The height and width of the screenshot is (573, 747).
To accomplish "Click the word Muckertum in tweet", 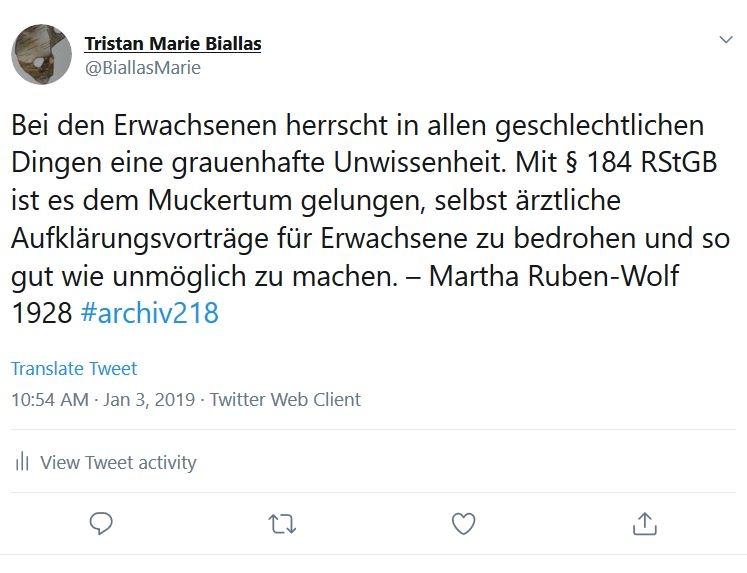I will [x=220, y=201].
